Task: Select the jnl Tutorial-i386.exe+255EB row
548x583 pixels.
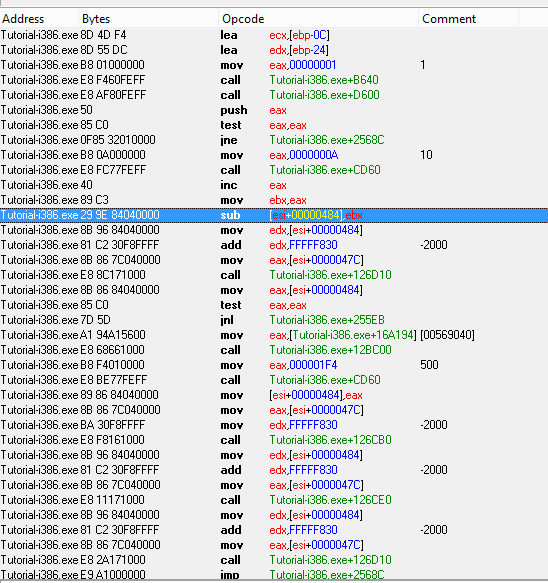Action: click(x=274, y=320)
